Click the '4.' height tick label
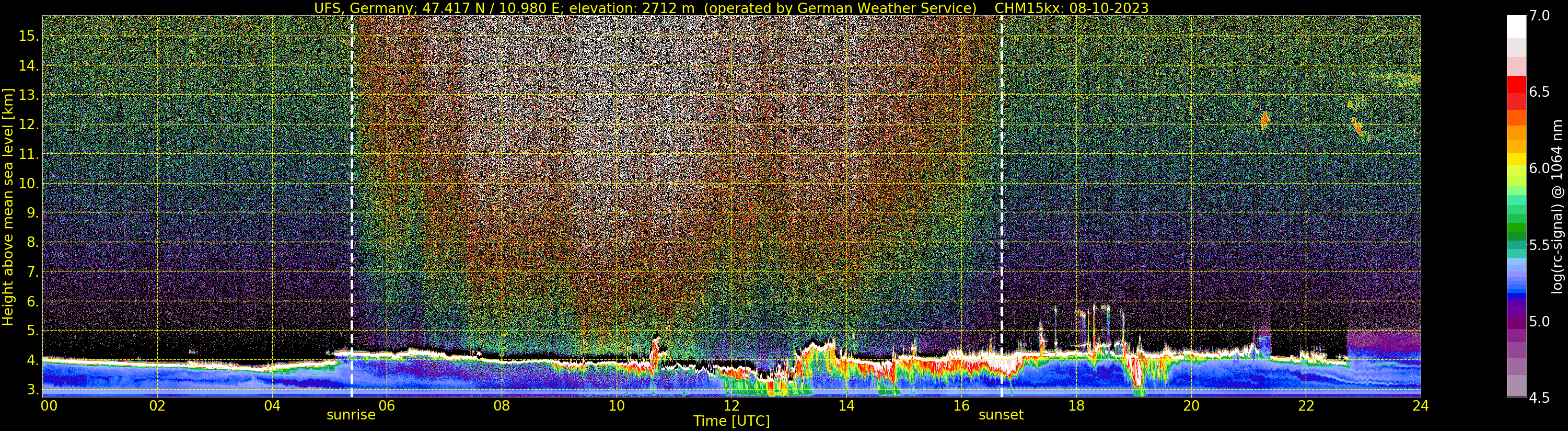 (32, 360)
